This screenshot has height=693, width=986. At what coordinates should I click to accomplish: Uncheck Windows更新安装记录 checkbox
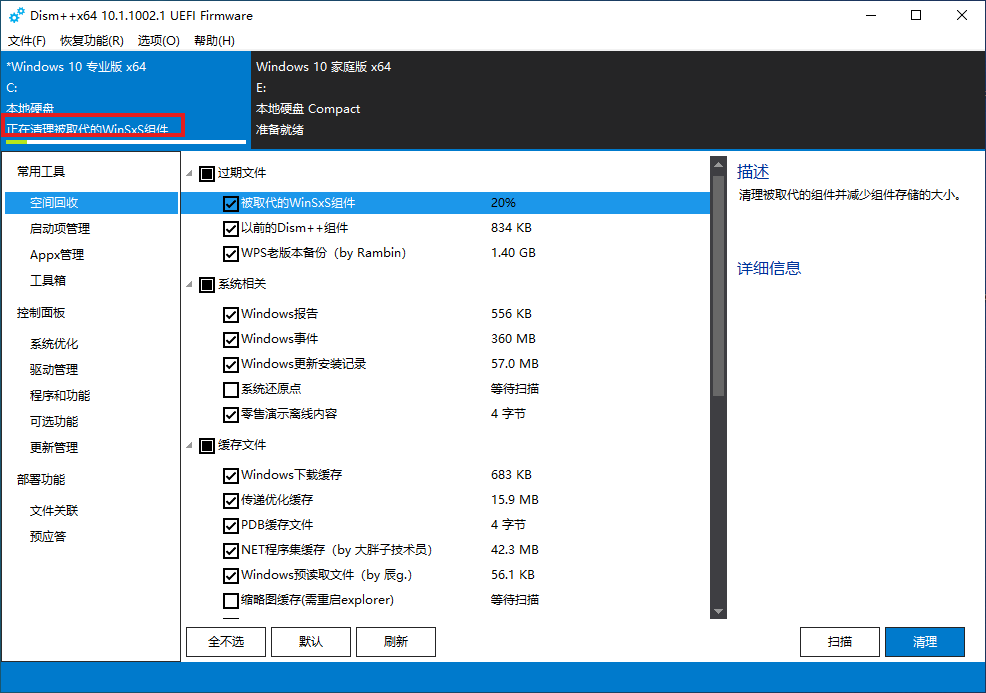231,365
